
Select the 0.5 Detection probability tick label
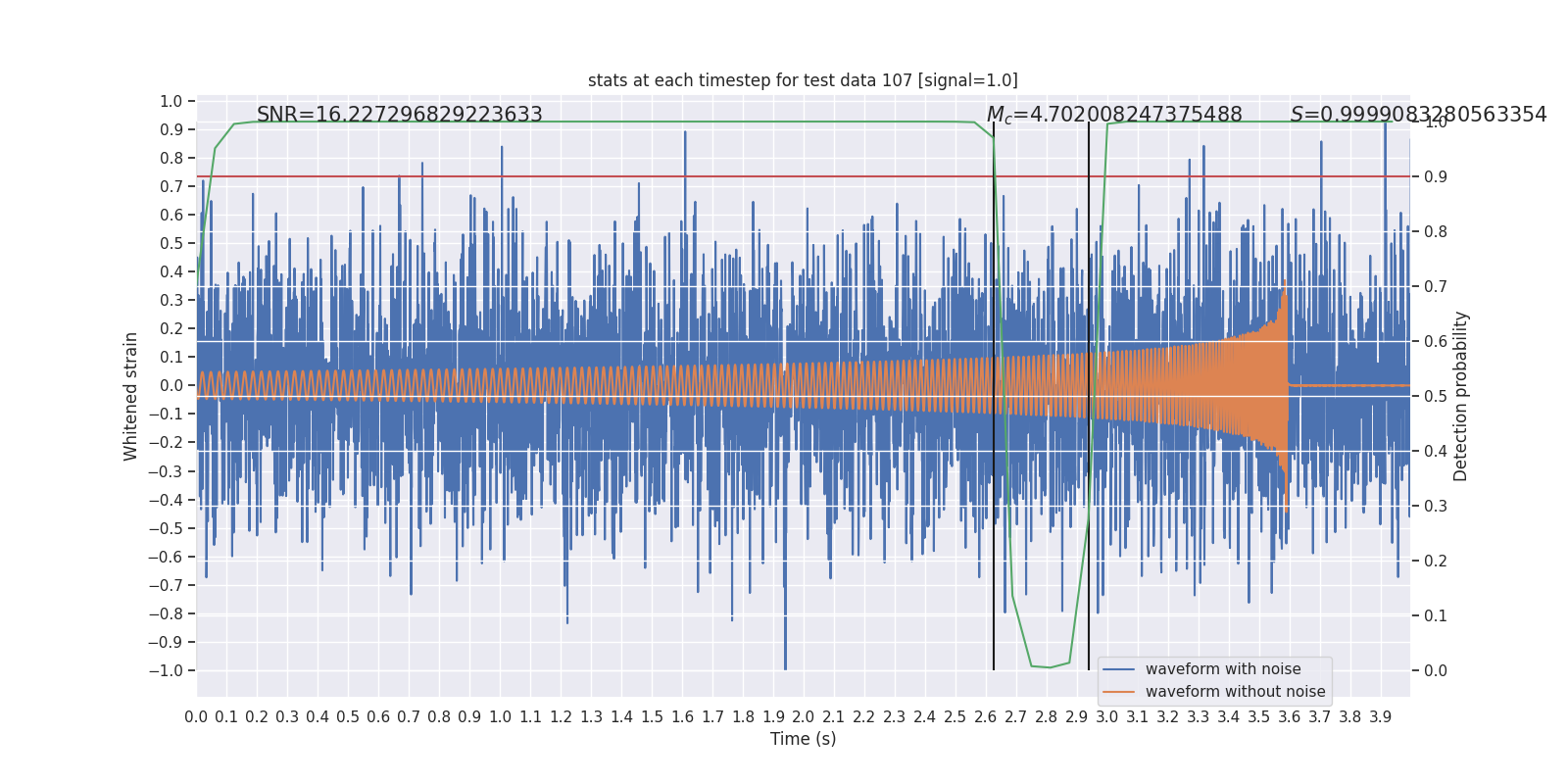click(x=1436, y=397)
